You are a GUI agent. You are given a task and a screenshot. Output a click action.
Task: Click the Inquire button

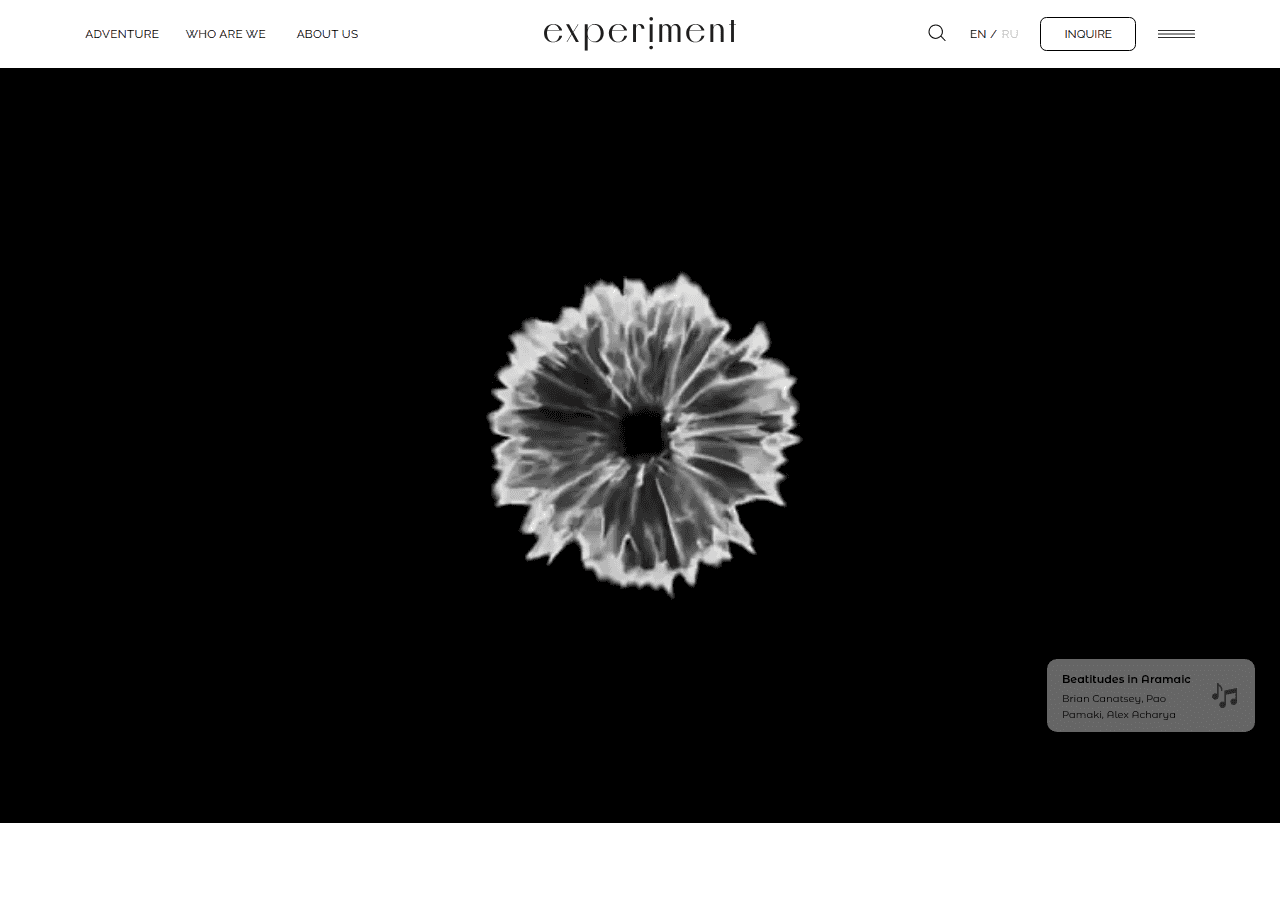[1088, 34]
